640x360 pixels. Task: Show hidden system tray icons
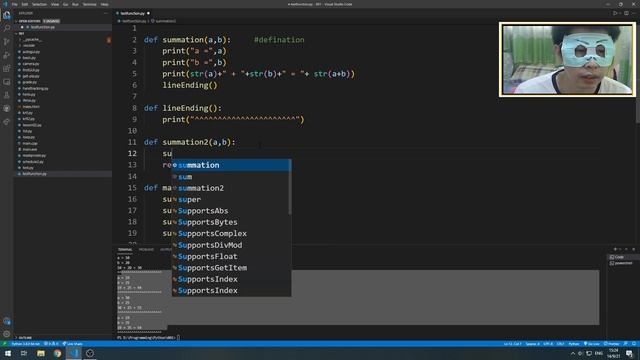(572, 353)
